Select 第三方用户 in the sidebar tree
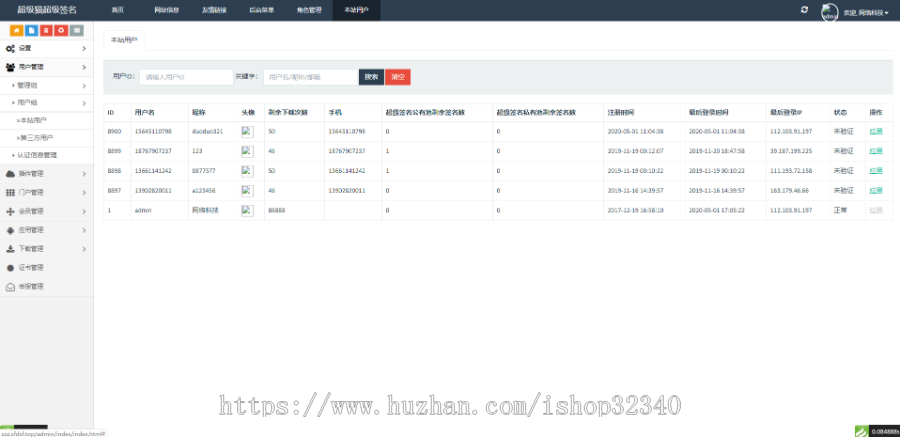900x437 pixels. tap(38, 137)
